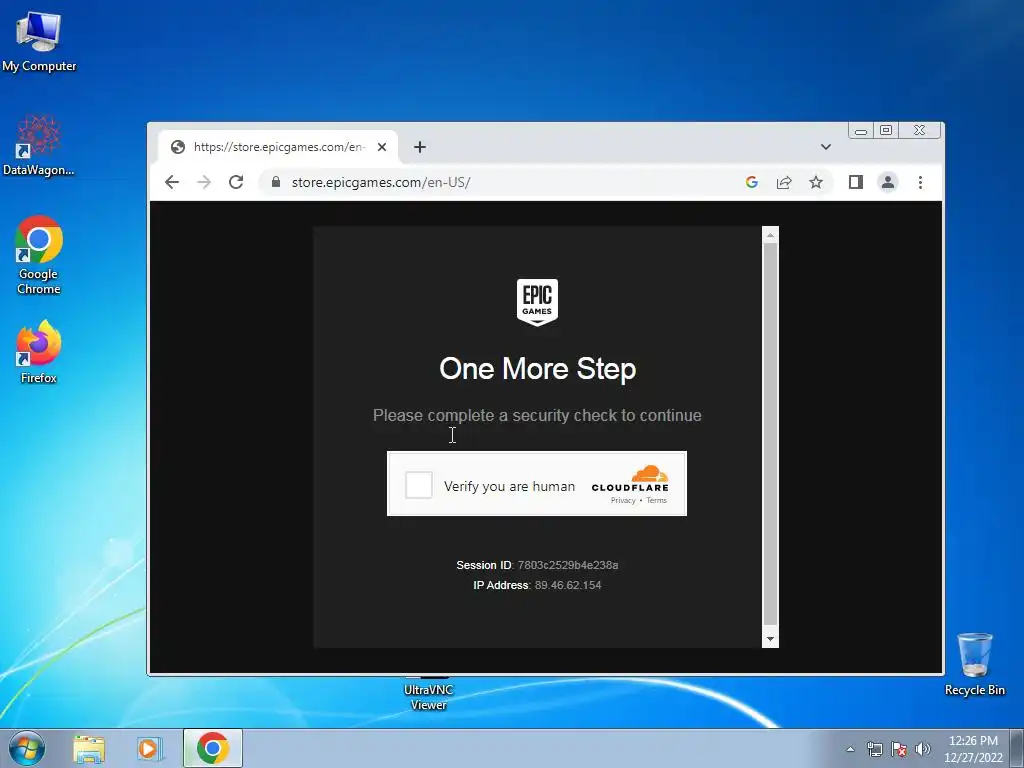Click the Chrome forward arrow
The width and height of the screenshot is (1024, 768).
[204, 182]
